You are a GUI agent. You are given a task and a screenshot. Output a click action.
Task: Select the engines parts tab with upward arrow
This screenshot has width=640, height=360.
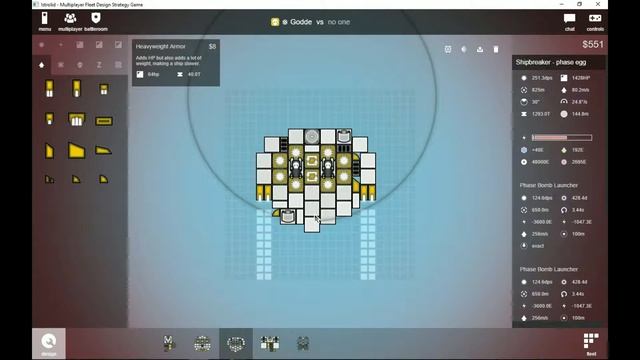[42, 65]
